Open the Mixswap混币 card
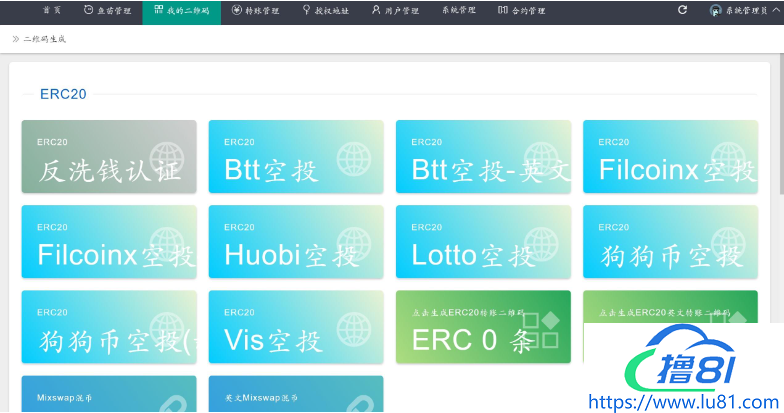The height and width of the screenshot is (413, 784). point(109,394)
